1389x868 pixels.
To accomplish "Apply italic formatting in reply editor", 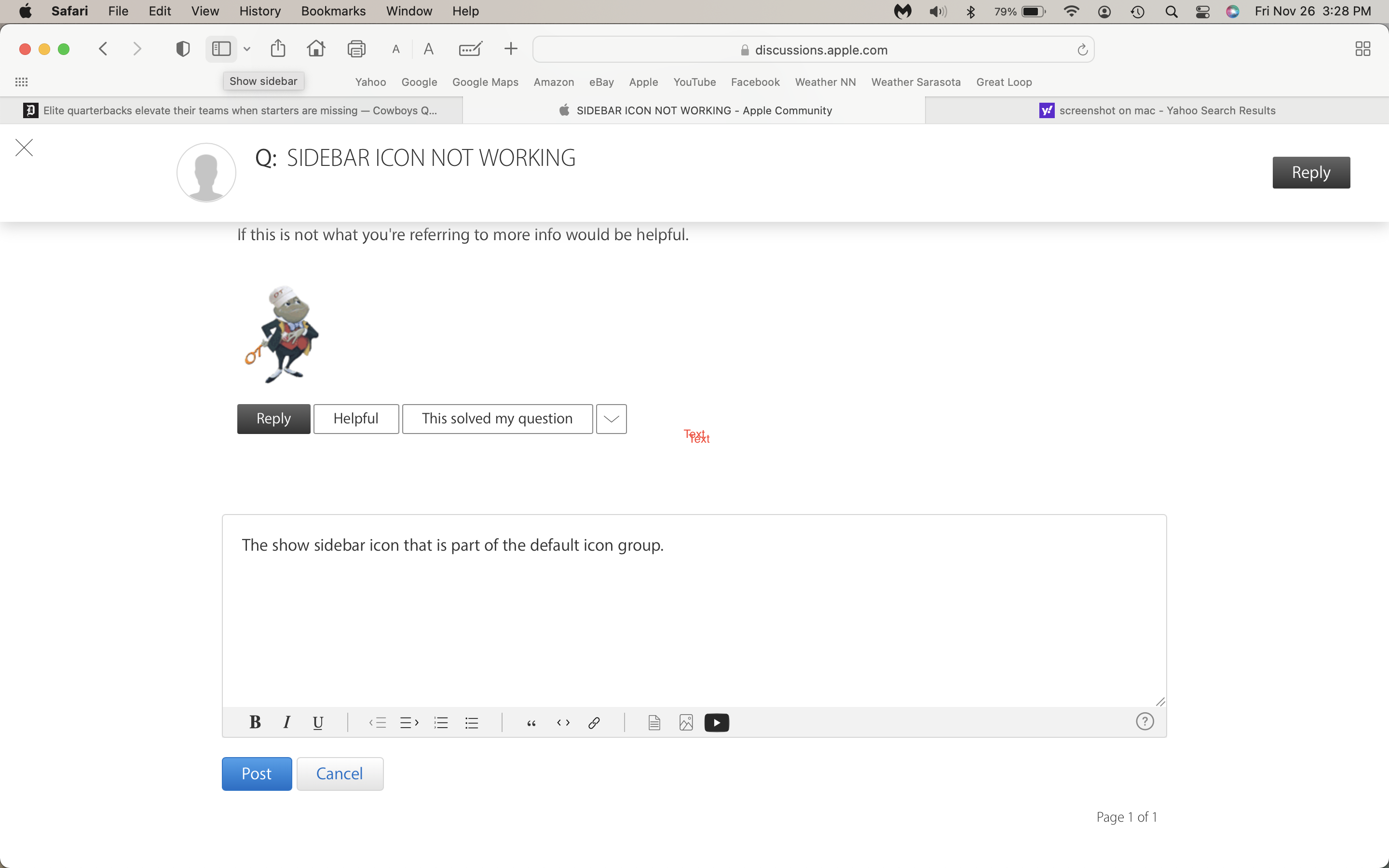I will tap(286, 722).
